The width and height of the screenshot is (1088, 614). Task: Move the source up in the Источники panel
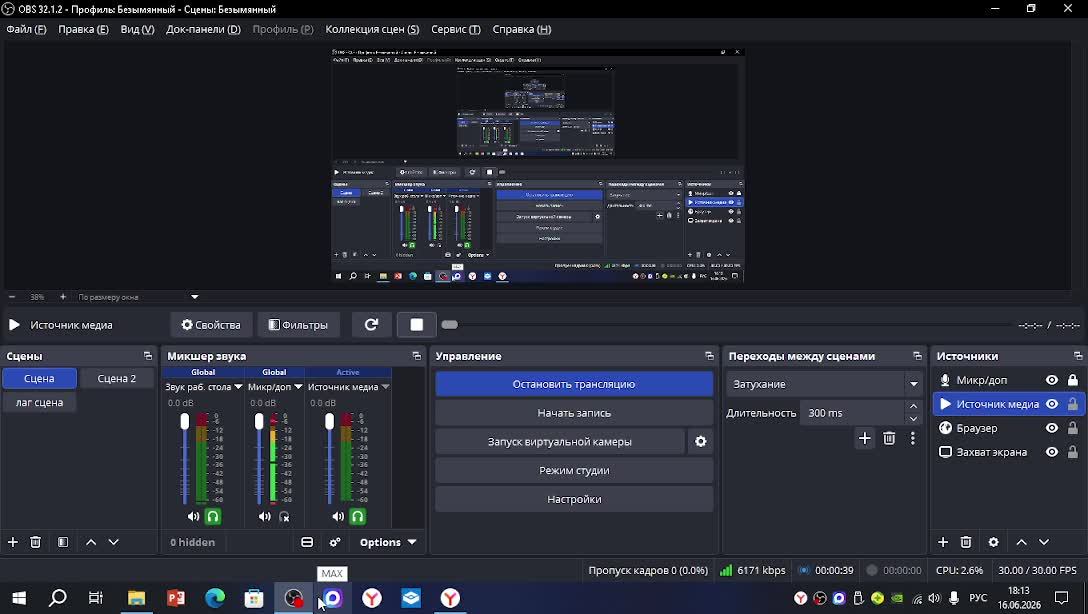click(x=1021, y=542)
